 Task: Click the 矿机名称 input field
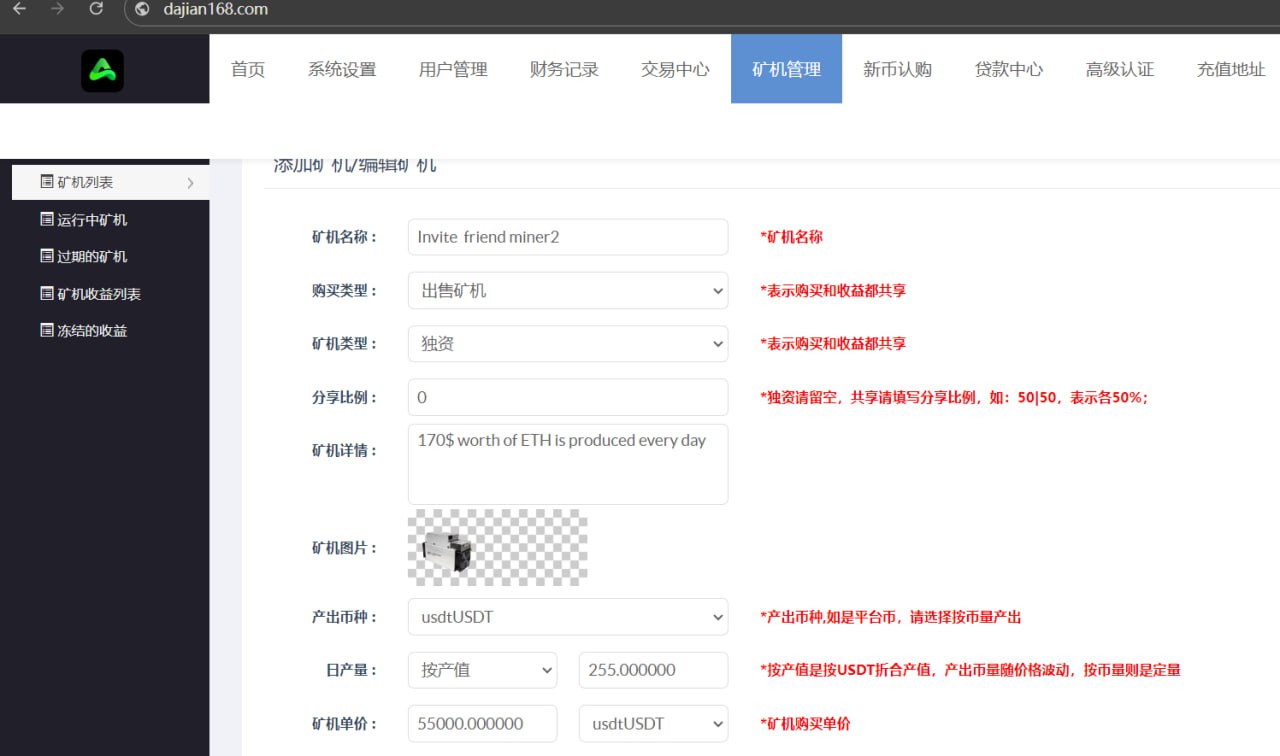[x=568, y=237]
